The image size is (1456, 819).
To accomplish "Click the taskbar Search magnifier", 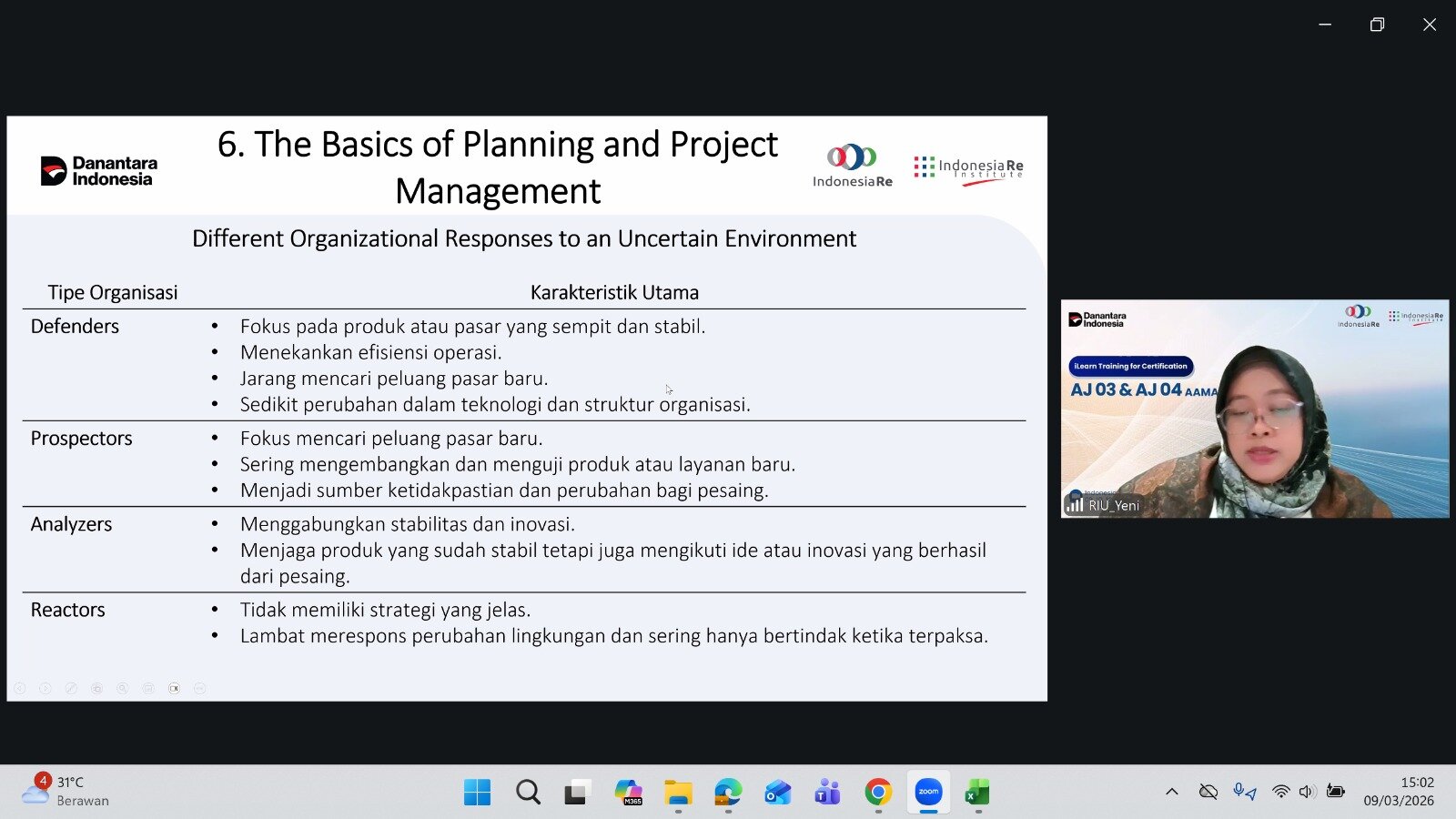I will coord(528,793).
